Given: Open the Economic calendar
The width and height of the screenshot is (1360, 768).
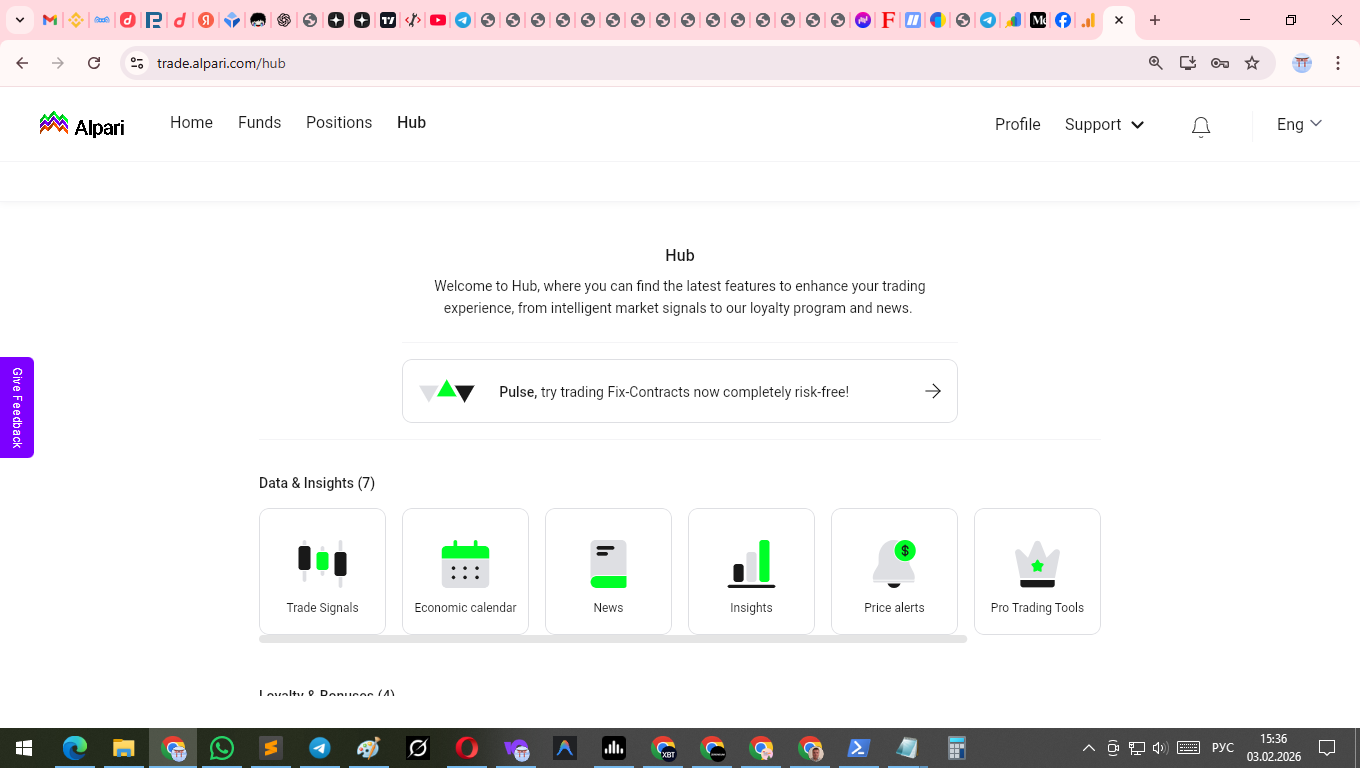Looking at the screenshot, I should [465, 571].
